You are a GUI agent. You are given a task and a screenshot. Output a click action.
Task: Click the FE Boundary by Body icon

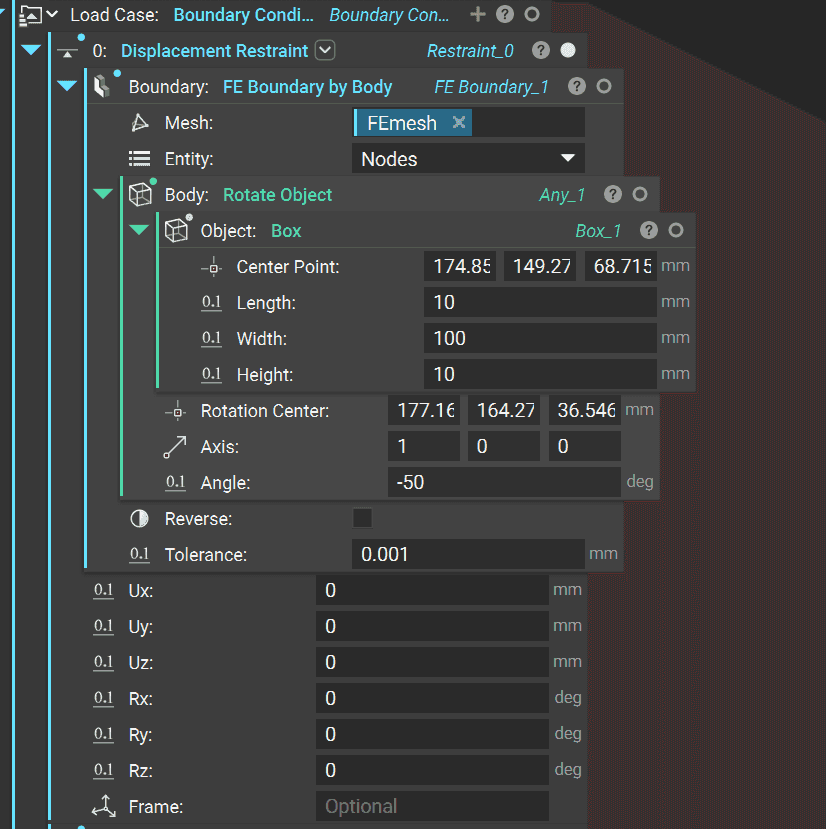pos(103,87)
